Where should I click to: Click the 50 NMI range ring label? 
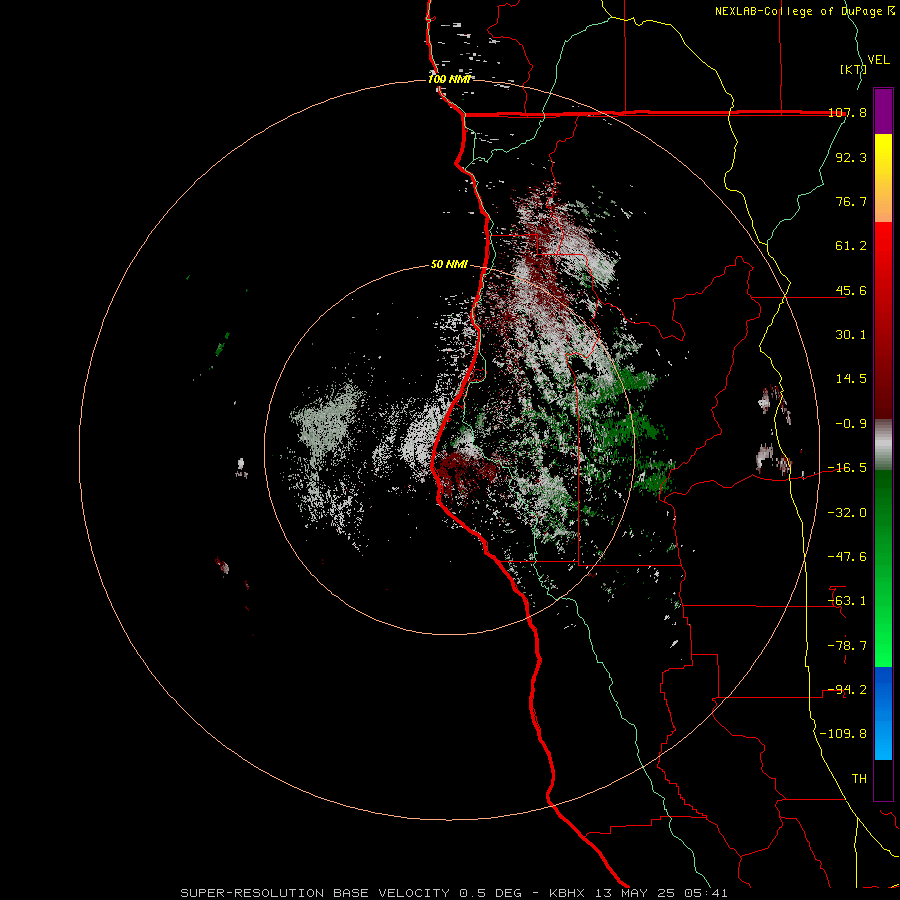click(449, 265)
